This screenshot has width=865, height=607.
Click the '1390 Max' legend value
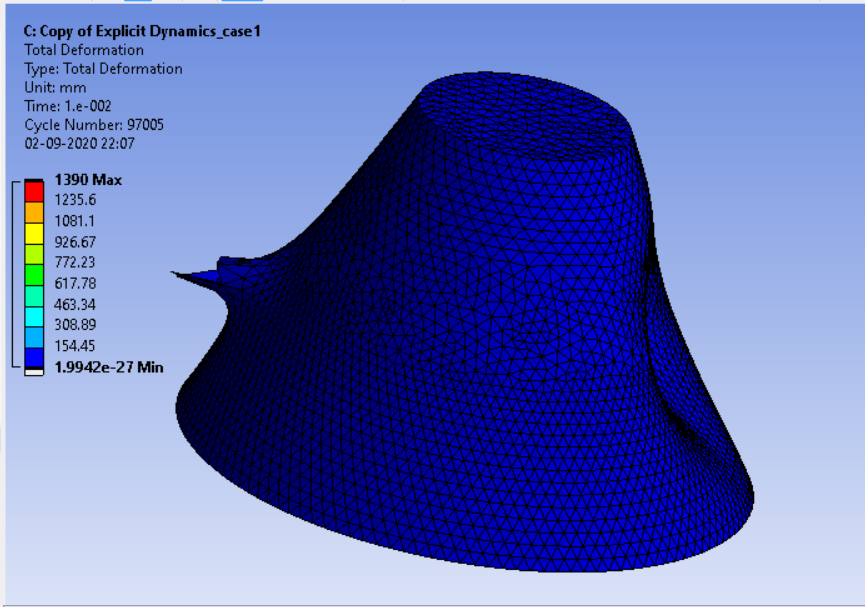coord(88,180)
